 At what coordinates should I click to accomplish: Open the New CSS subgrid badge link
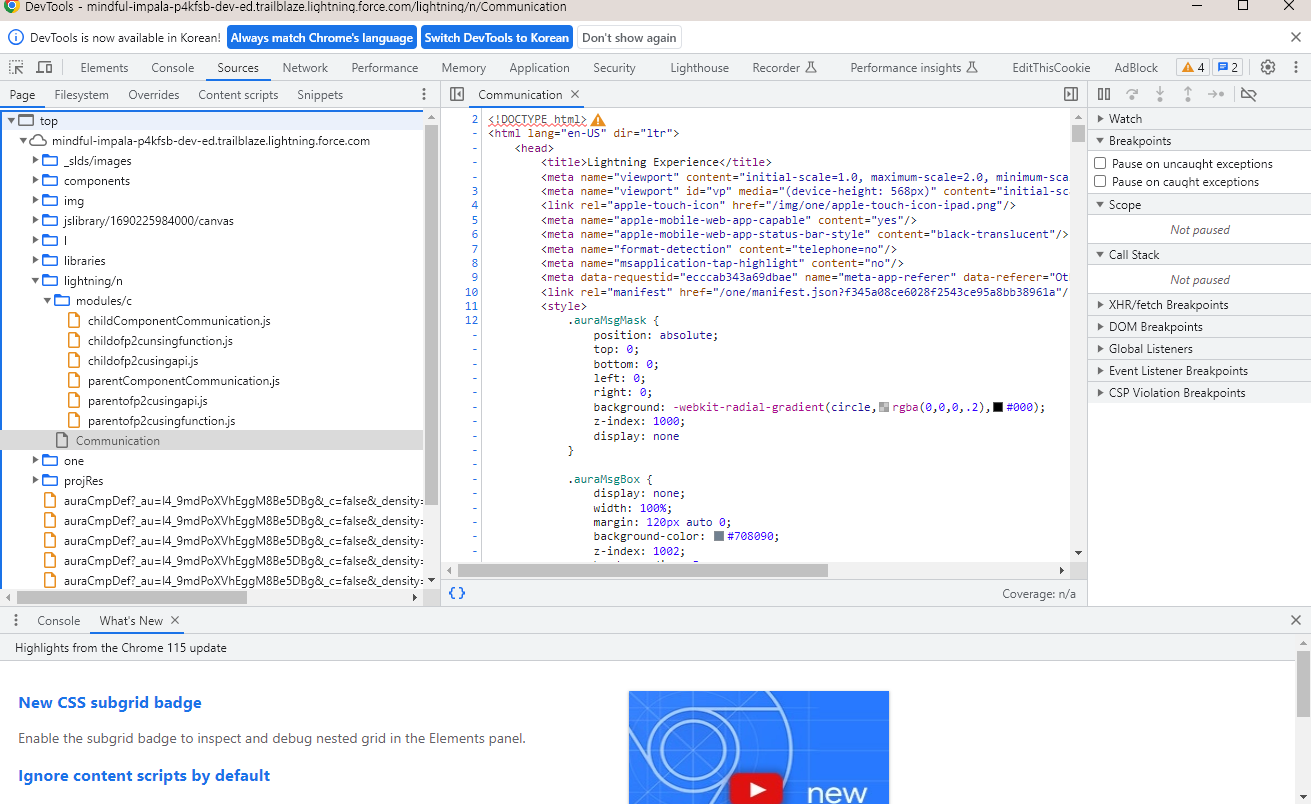pos(110,702)
